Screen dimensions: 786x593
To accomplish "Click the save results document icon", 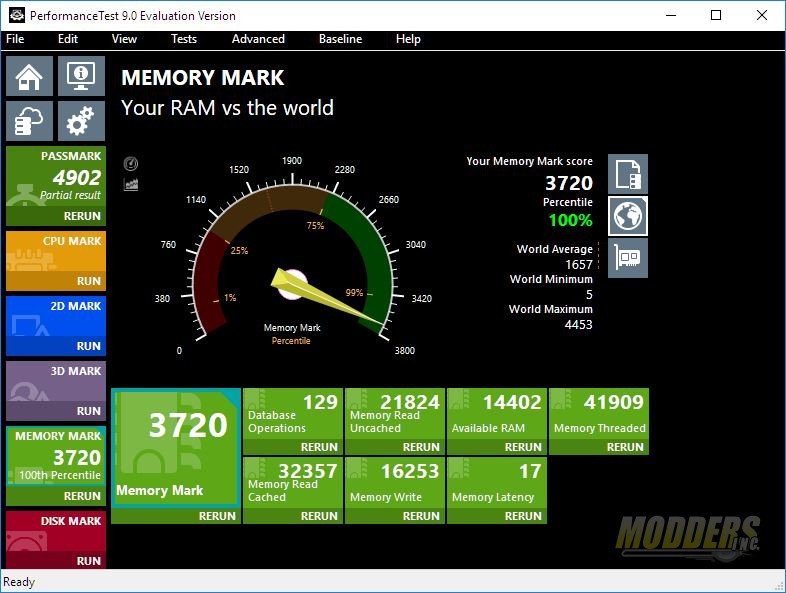I will pyautogui.click(x=628, y=174).
